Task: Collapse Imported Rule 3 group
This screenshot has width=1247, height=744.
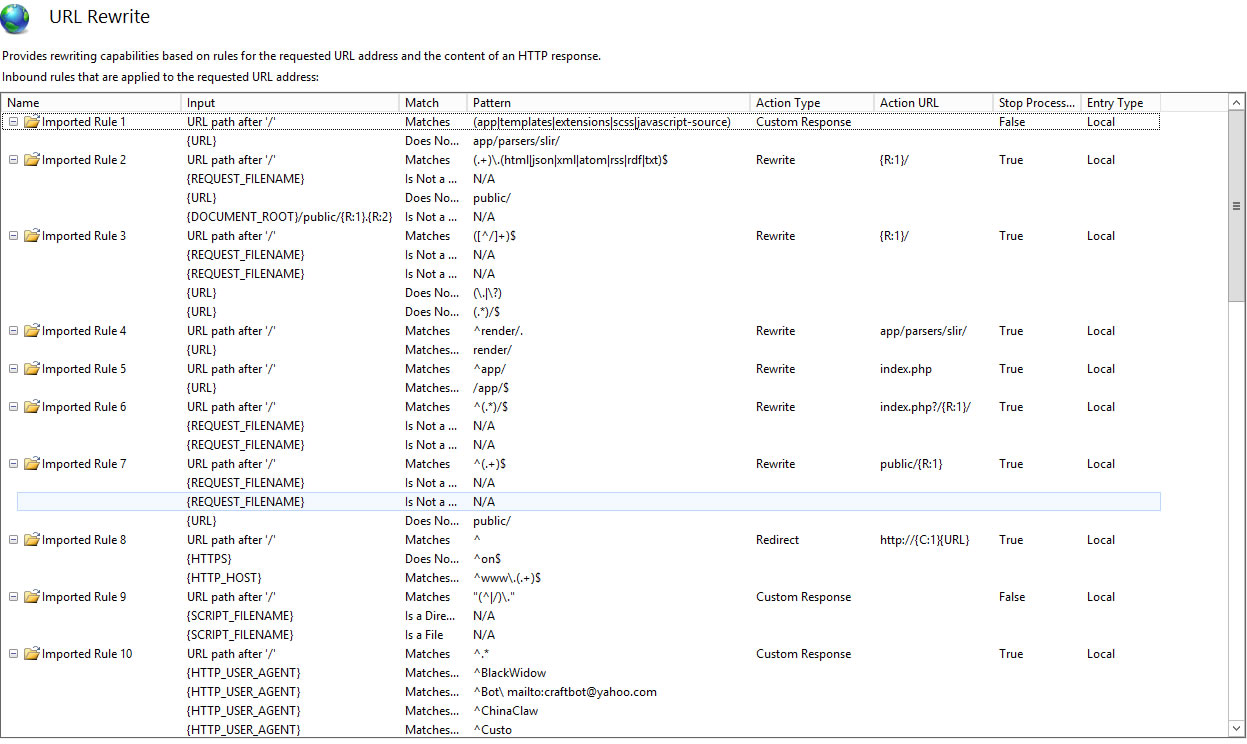Action: pos(14,236)
